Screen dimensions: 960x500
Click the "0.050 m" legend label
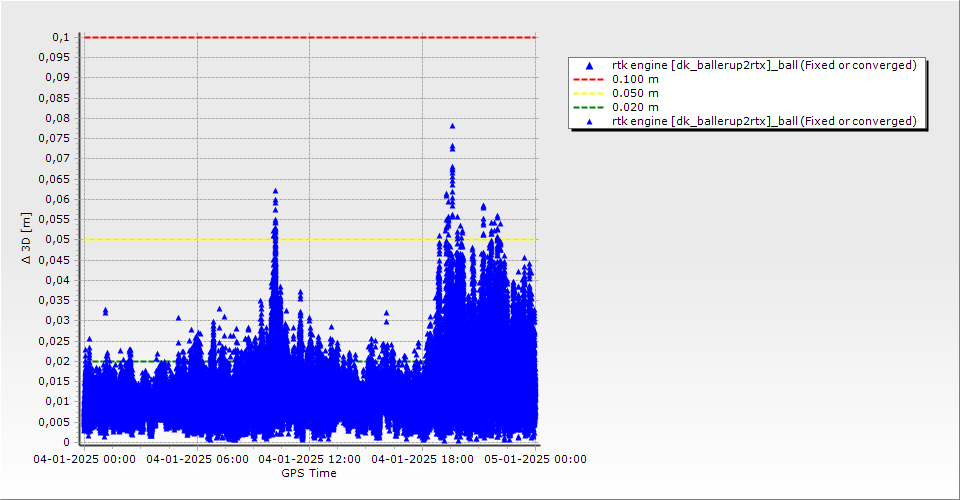click(x=635, y=93)
